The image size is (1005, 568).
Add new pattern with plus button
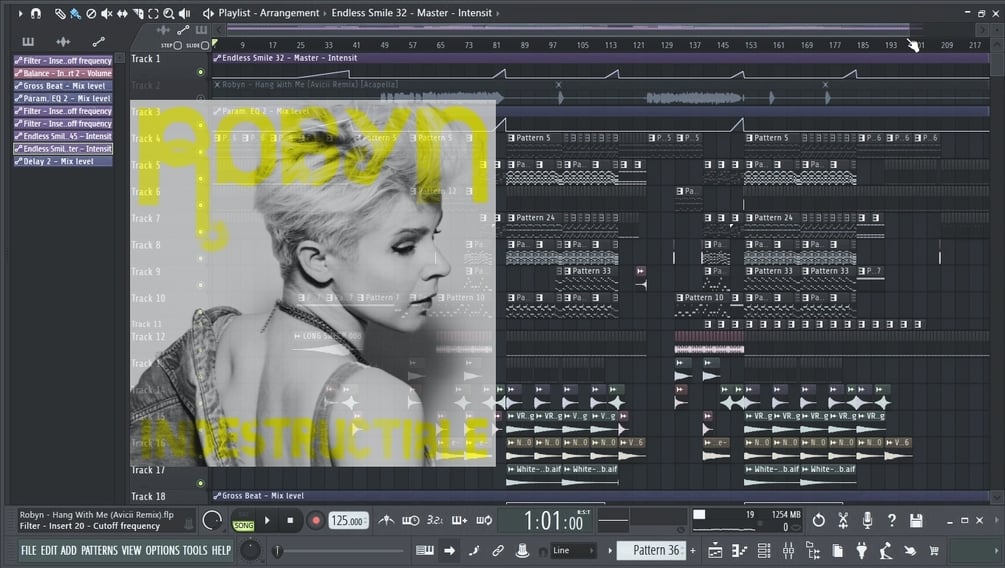pyautogui.click(x=692, y=550)
